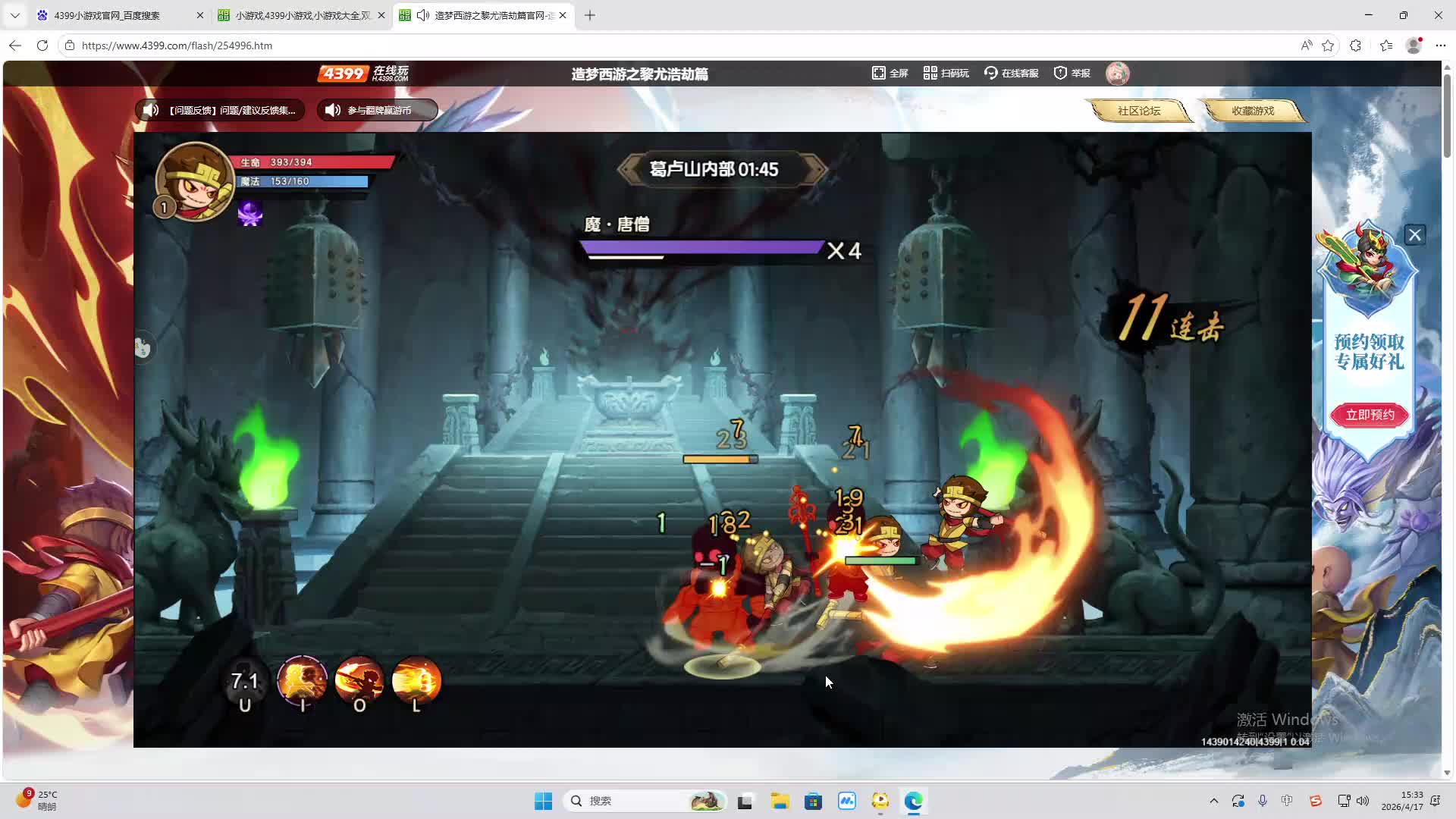Image resolution: width=1456 pixels, height=819 pixels.
Task: Open Microsoft Store from taskbar
Action: tap(813, 801)
